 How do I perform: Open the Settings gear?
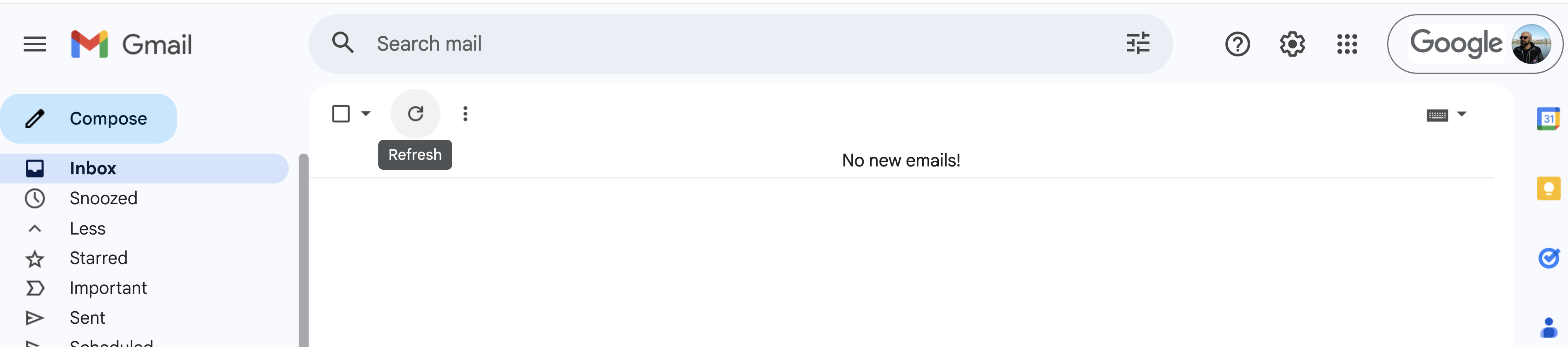tap(1292, 44)
